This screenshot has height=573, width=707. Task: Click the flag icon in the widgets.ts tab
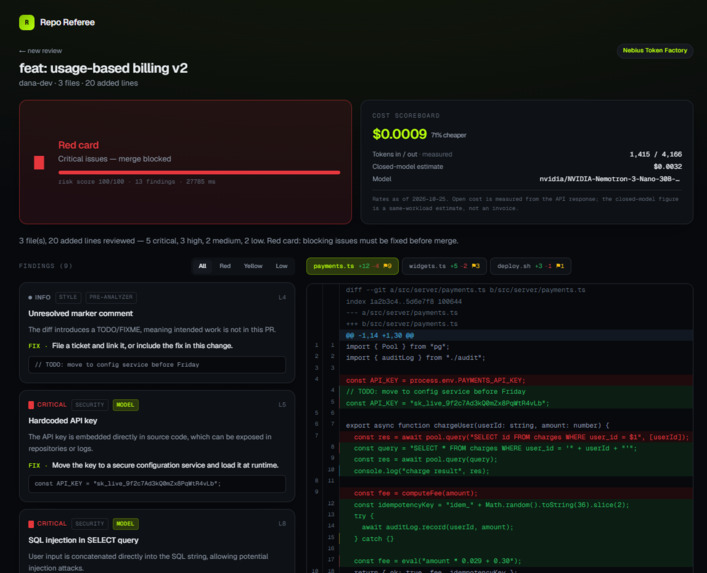tap(476, 266)
